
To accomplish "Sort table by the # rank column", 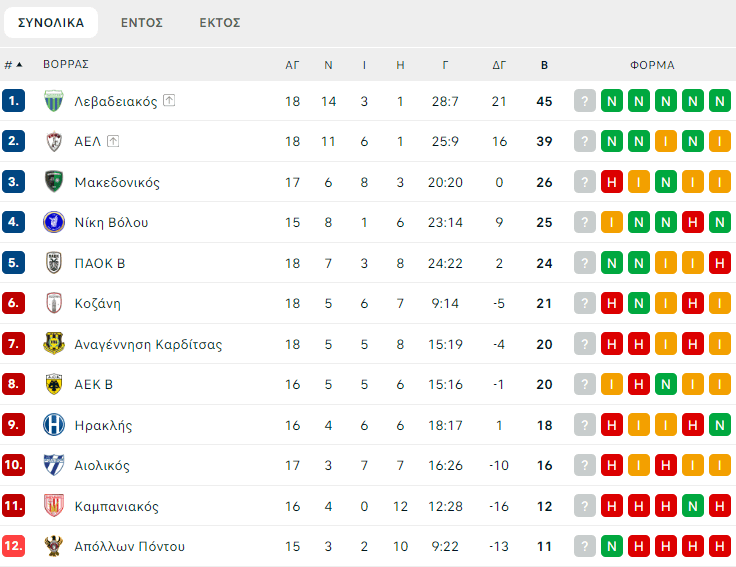I will point(13,65).
